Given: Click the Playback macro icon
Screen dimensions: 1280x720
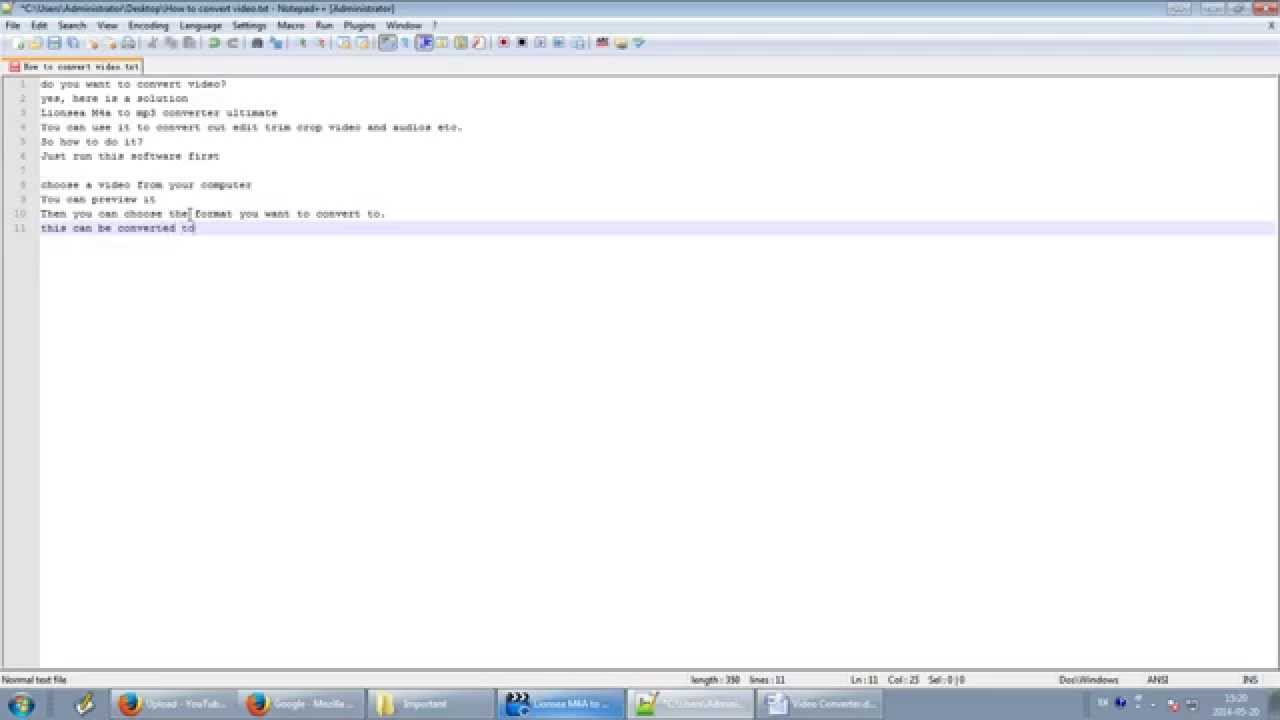Looking at the screenshot, I should coord(540,43).
